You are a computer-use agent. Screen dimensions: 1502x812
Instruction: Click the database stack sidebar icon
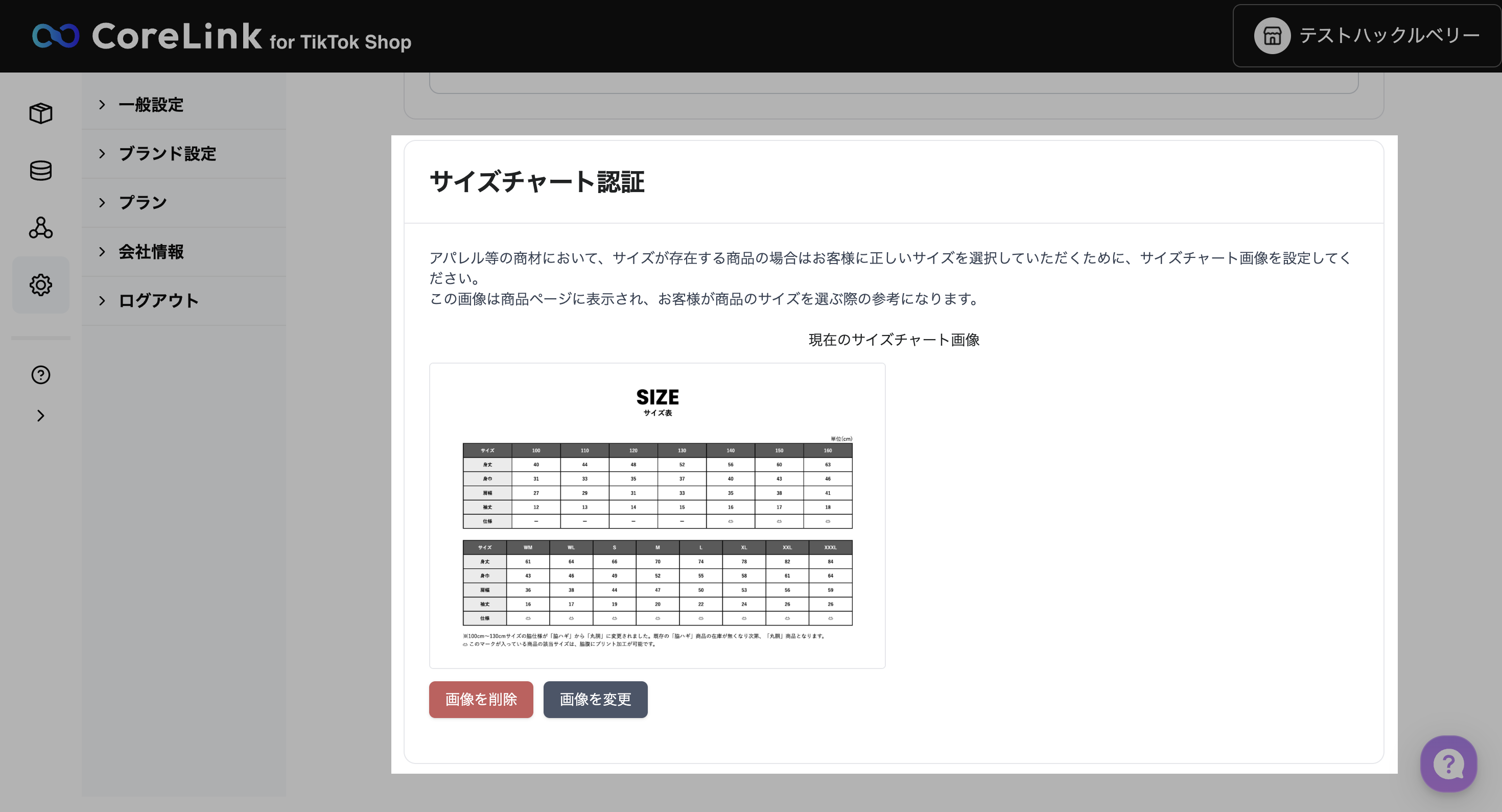pos(41,170)
